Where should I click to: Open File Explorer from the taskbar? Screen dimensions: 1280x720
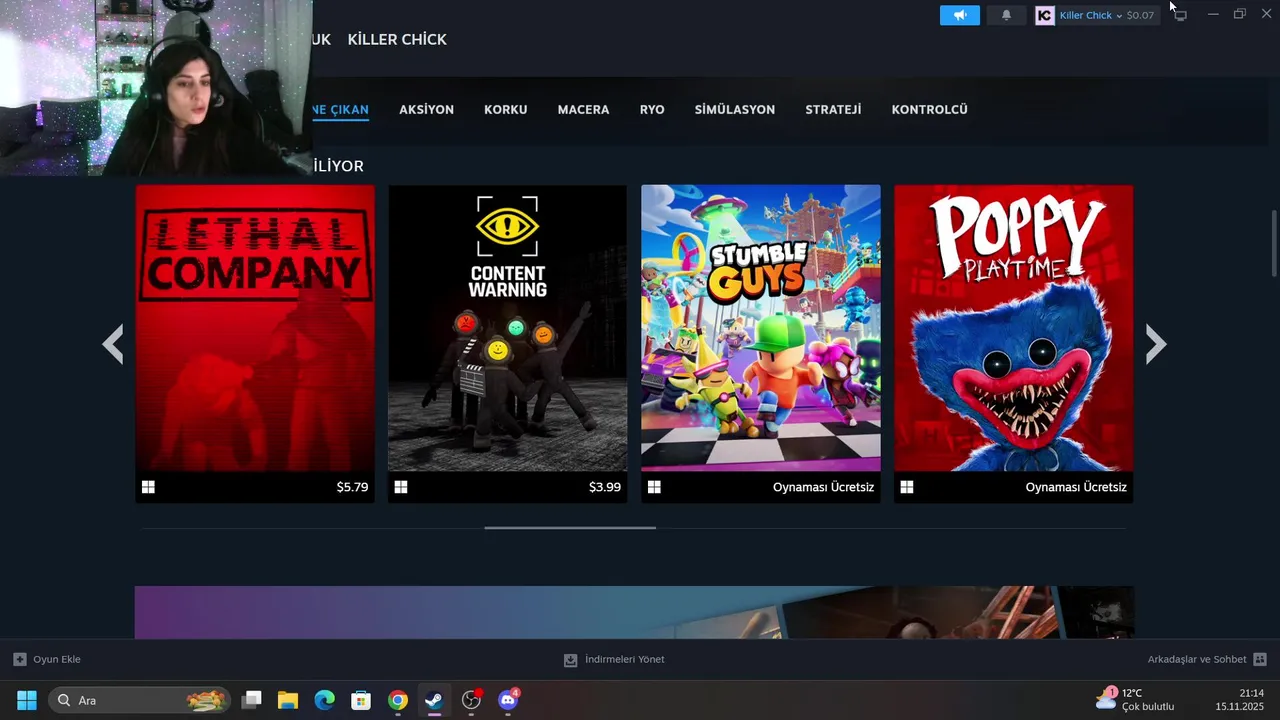(288, 700)
